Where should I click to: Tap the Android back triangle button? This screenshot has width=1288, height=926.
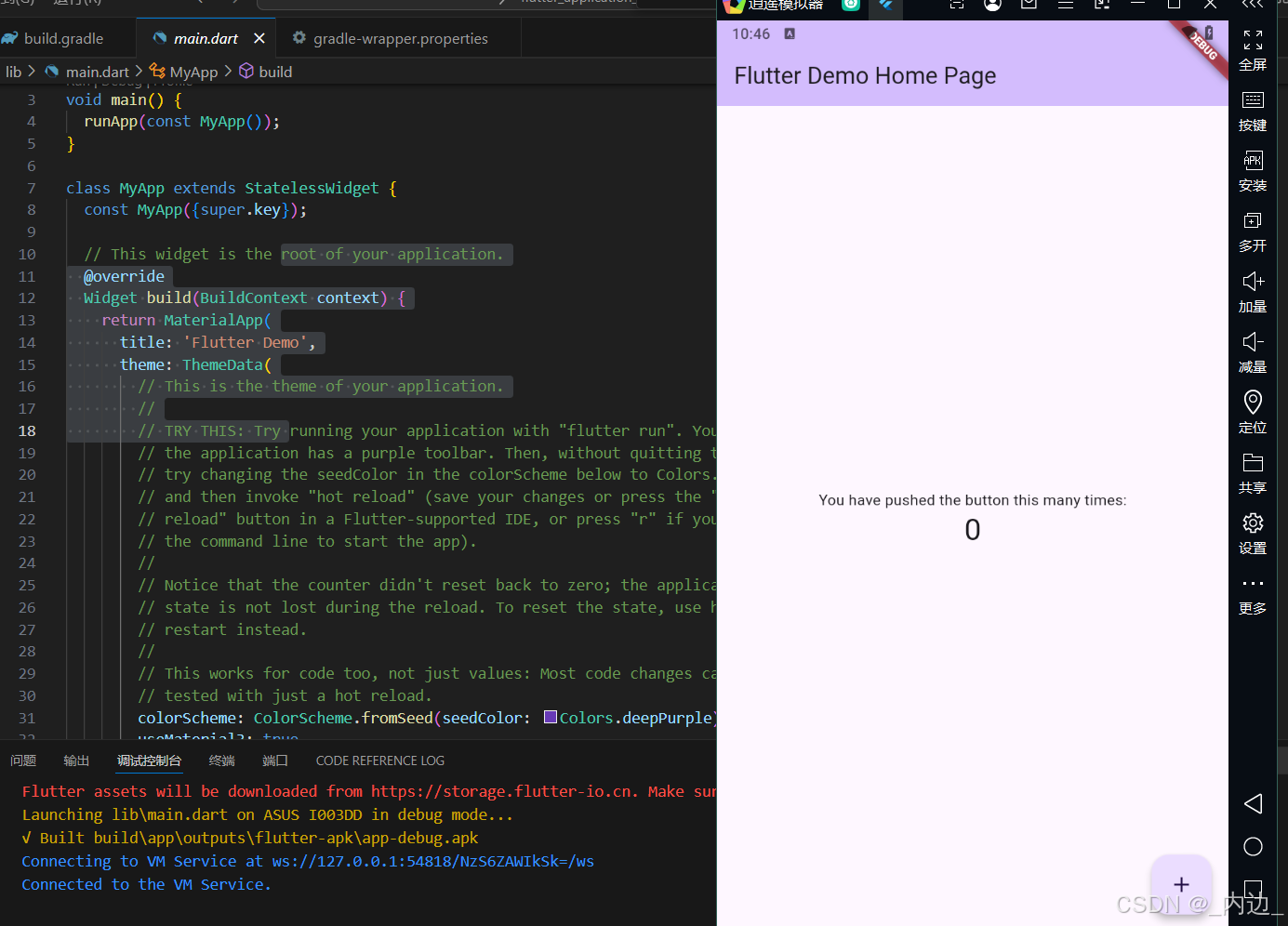(x=1253, y=803)
